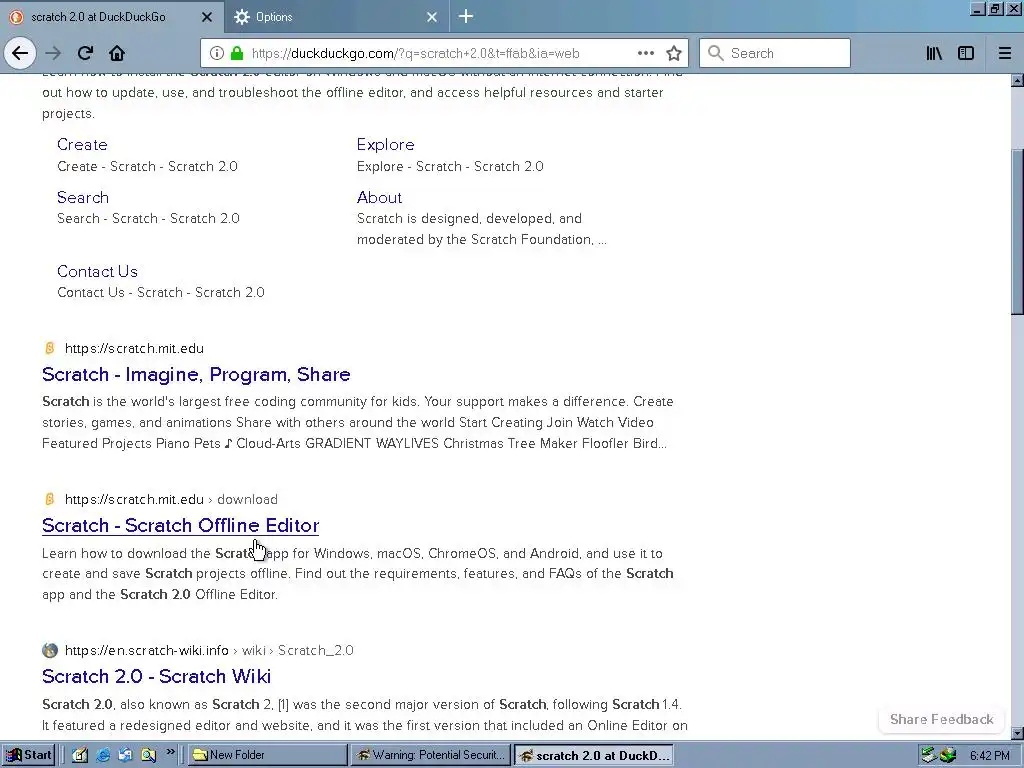
Task: Open the Search sitelink result
Action: [83, 197]
